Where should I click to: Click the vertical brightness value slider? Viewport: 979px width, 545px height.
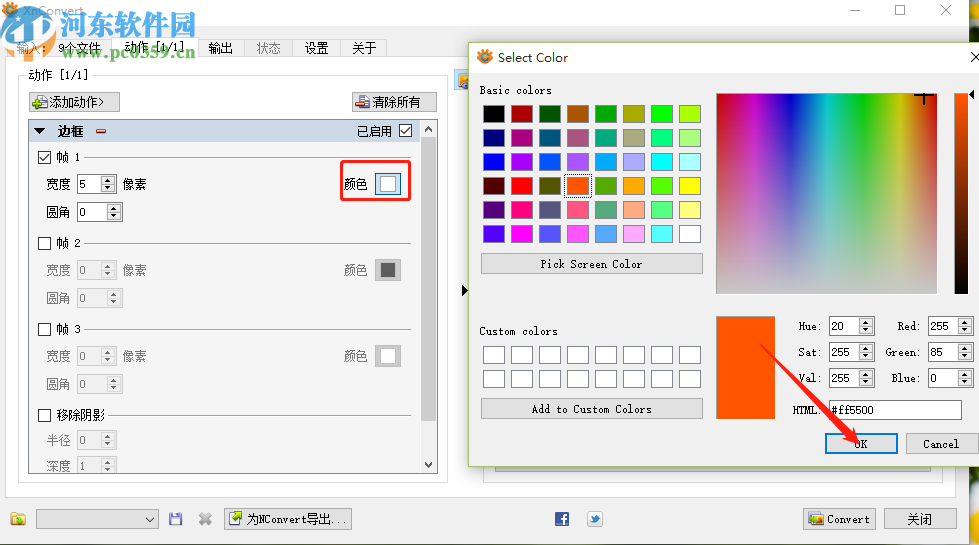961,194
